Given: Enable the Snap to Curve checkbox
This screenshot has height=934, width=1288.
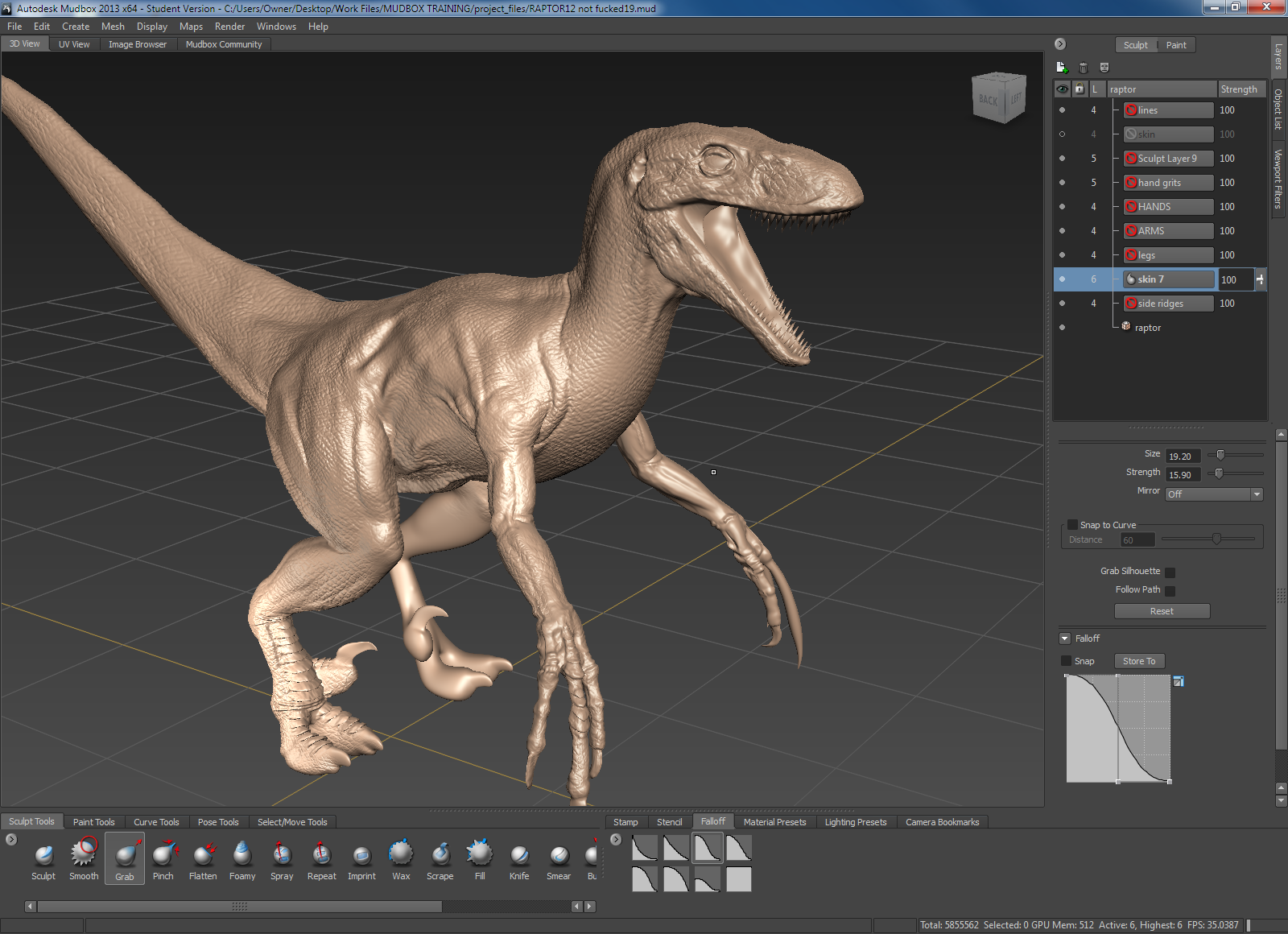Looking at the screenshot, I should [1072, 524].
